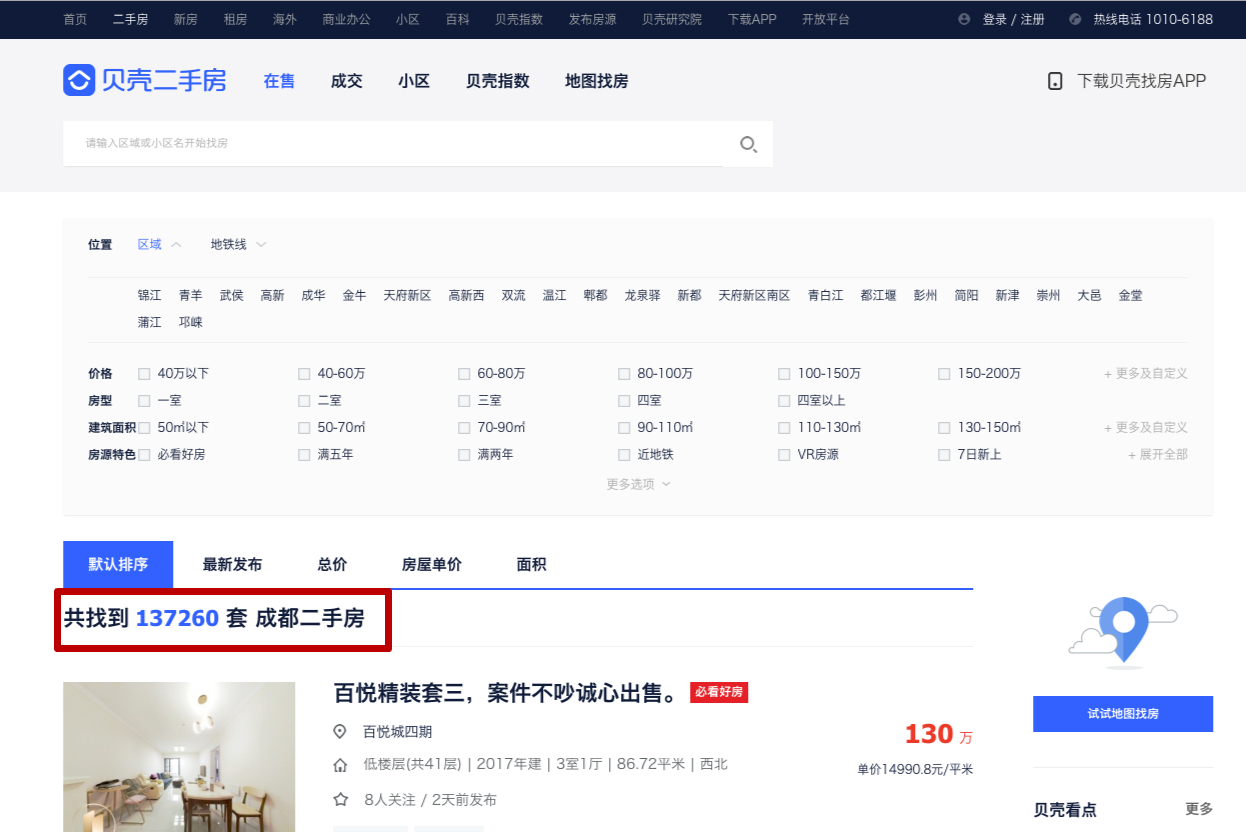This screenshot has height=832, width=1246.
Task: Expand 展开全部 house features
Action: (x=1158, y=455)
